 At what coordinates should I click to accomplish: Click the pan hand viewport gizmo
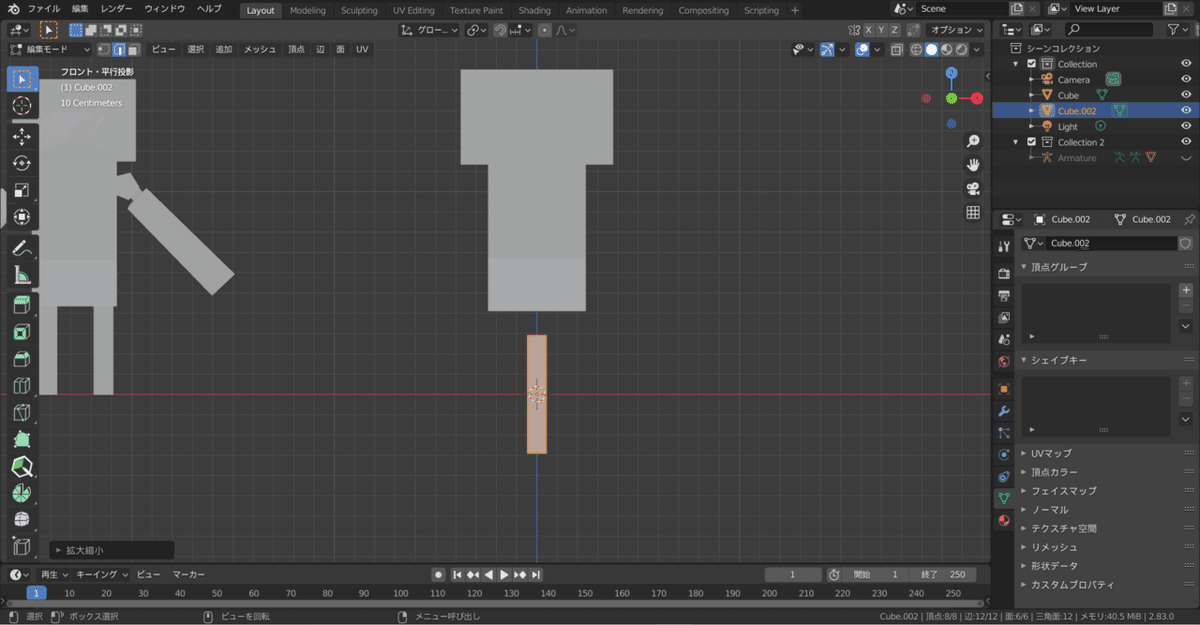point(973,165)
